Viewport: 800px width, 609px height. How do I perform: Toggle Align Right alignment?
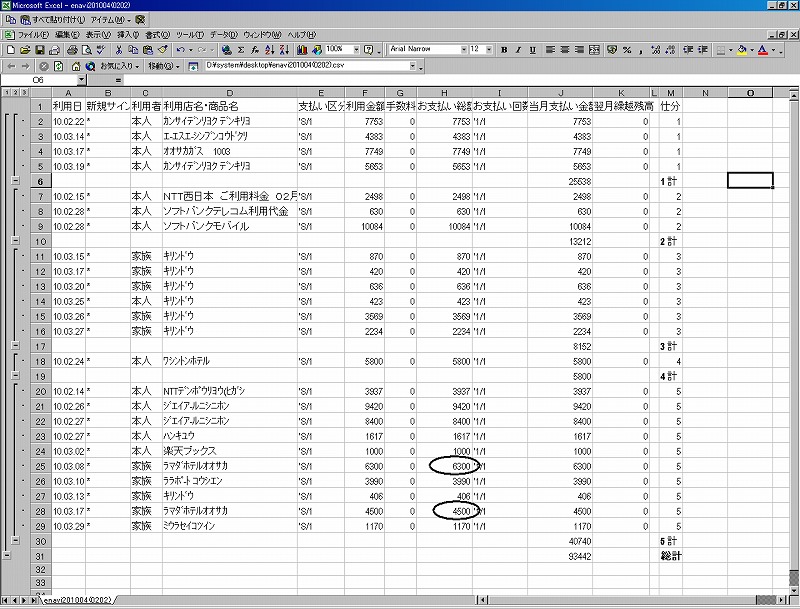(580, 49)
